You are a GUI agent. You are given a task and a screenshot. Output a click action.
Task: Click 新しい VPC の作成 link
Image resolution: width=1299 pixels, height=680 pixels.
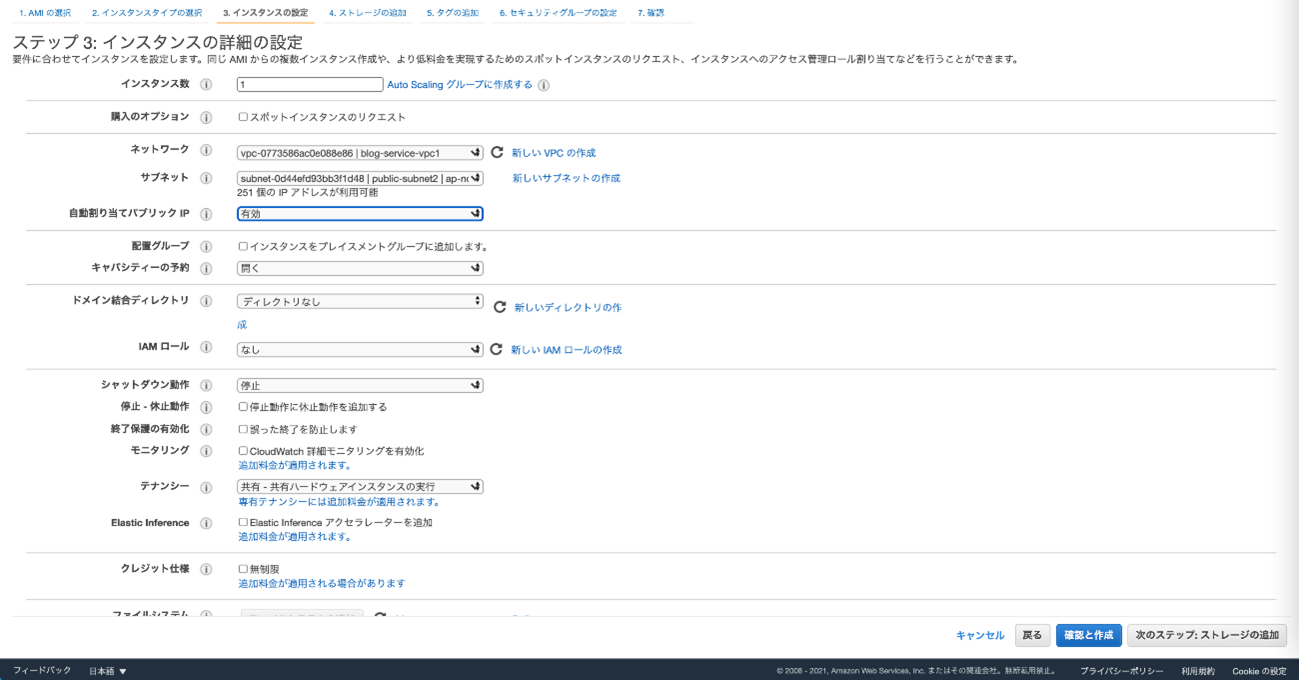(x=553, y=153)
